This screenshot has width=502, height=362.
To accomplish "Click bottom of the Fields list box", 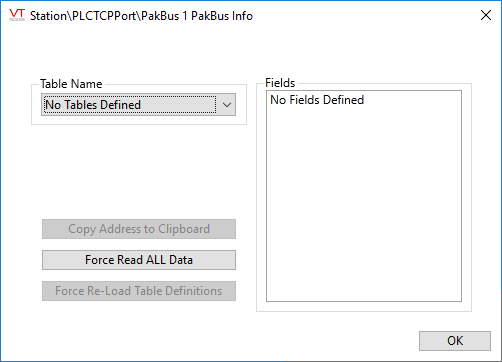I will (x=364, y=295).
